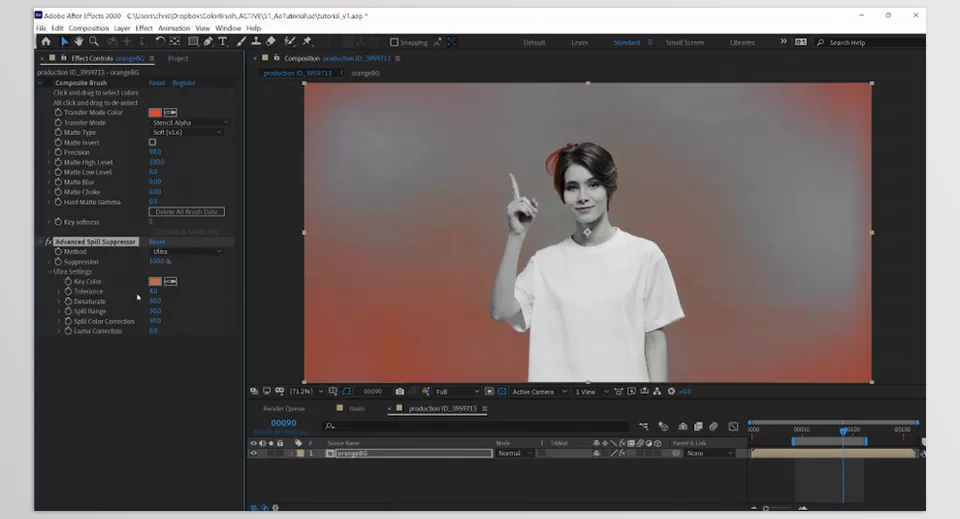Toggle Advanced Spill Suppressor fx on/off
960x519 pixels.
click(49, 242)
